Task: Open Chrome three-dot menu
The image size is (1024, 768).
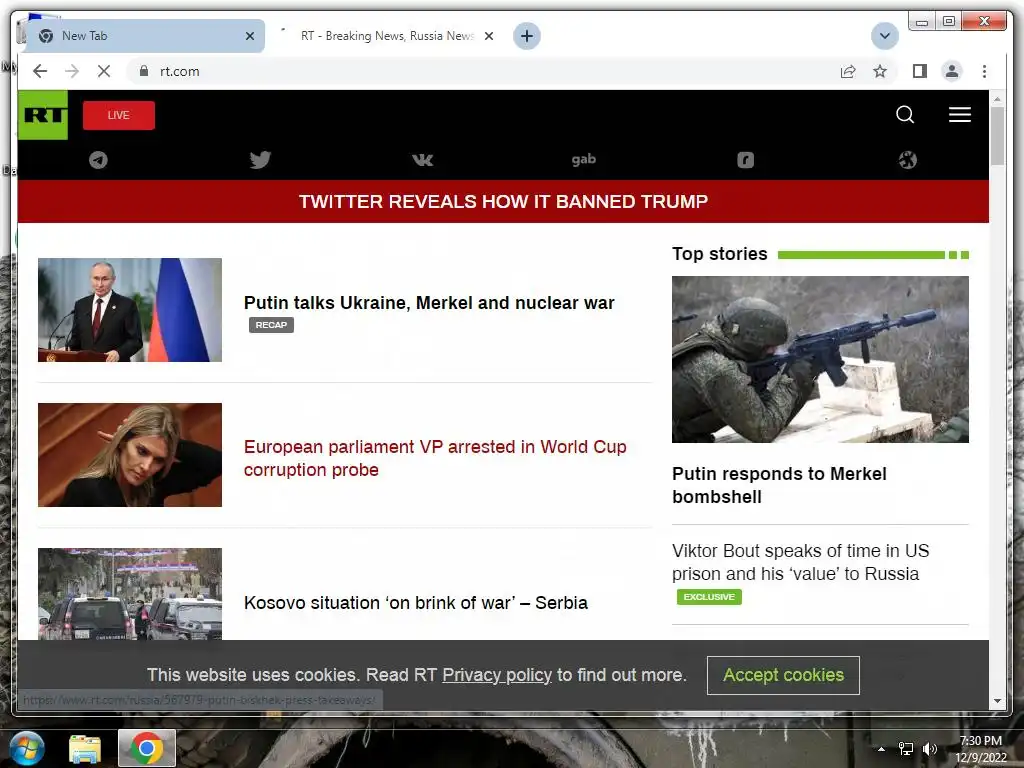Action: [x=984, y=71]
